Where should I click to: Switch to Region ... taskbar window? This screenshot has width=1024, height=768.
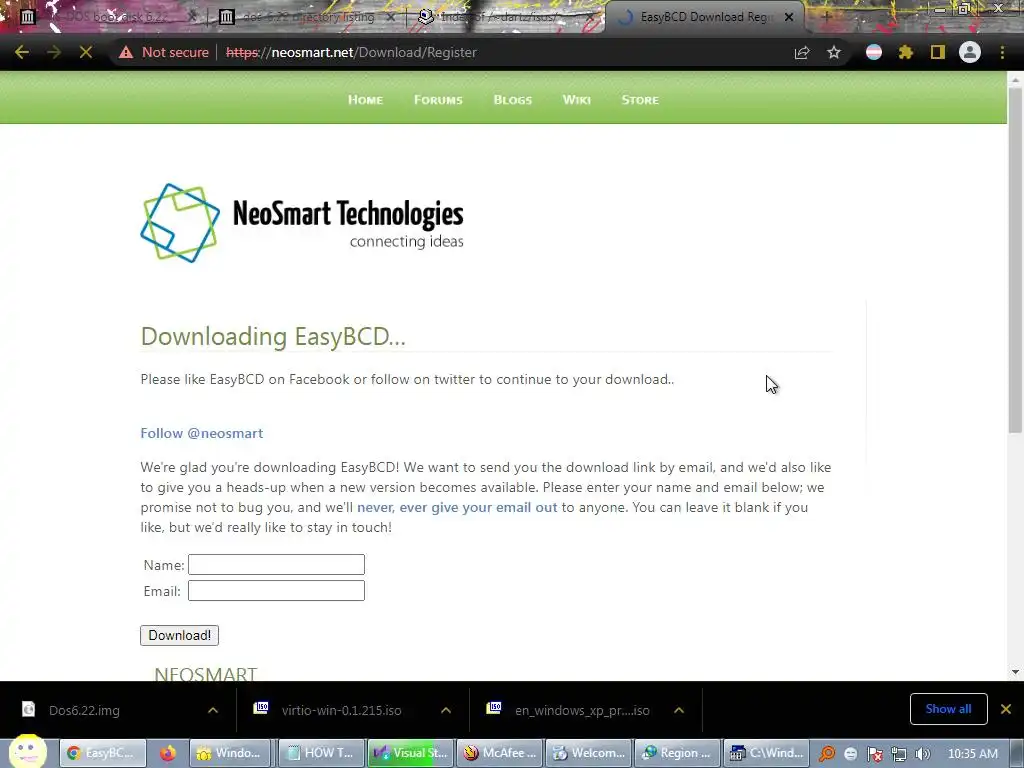click(677, 753)
